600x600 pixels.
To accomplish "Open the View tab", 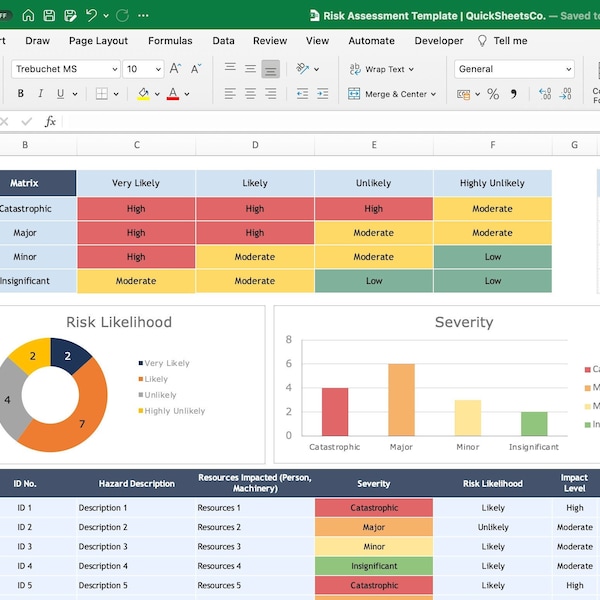I will pos(317,41).
